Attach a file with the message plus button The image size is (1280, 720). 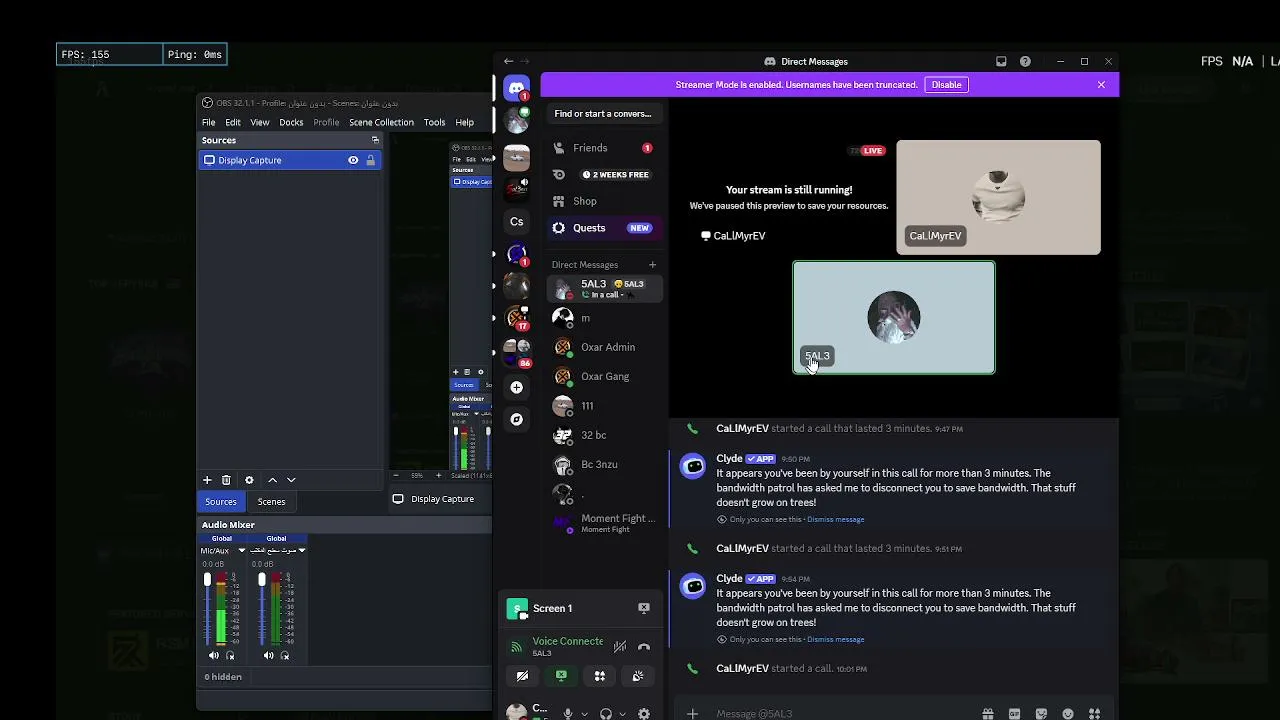click(692, 713)
